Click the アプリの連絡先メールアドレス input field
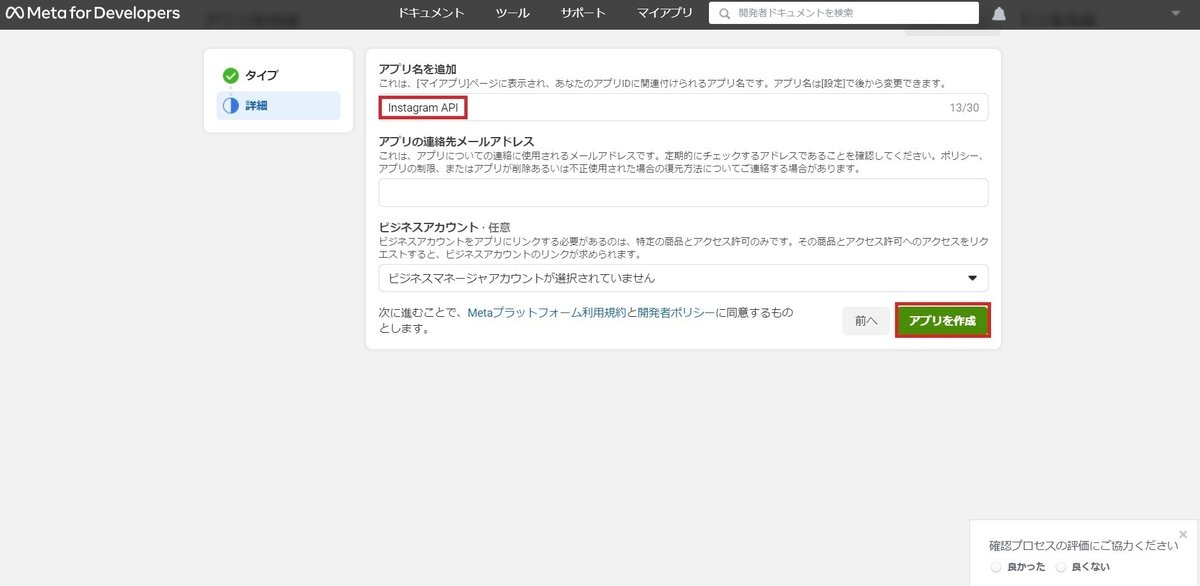The width and height of the screenshot is (1200, 586). (x=683, y=192)
